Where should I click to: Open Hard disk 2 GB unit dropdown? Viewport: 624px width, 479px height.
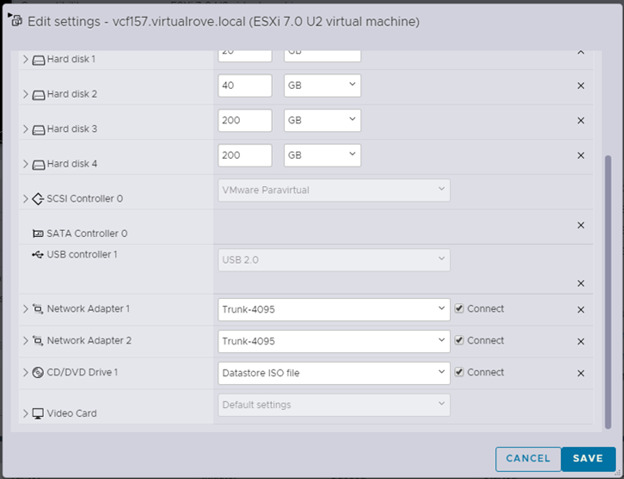[321, 86]
